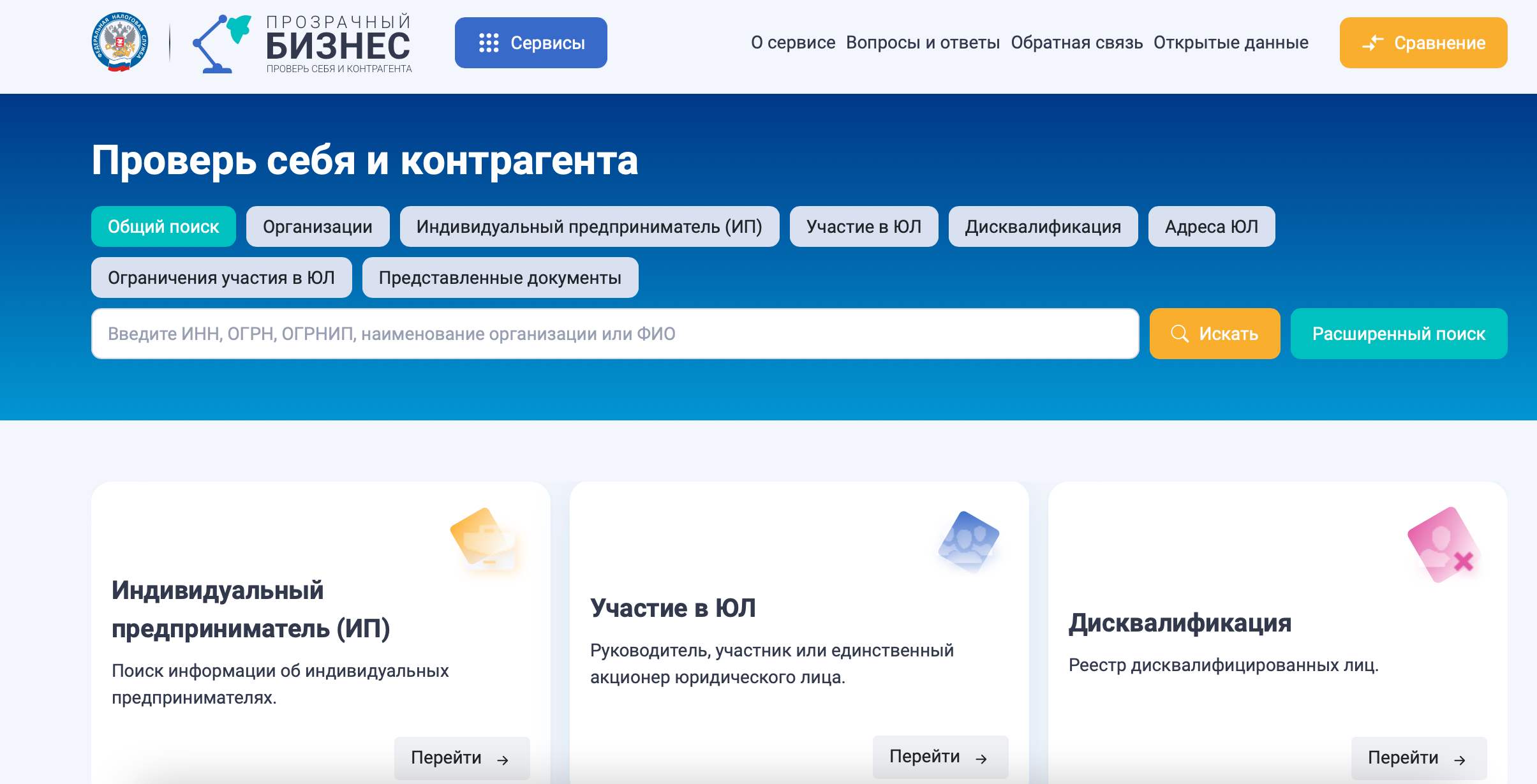Viewport: 1537px width, 784px height.
Task: Click Перейти arrow on Участие в ЮЛ card
Action: point(940,757)
